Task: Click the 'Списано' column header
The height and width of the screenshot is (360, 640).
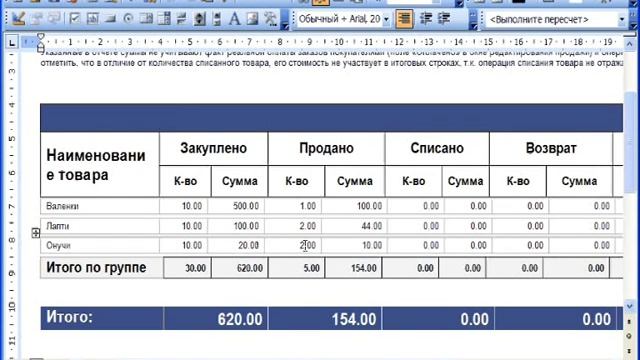Action: pyautogui.click(x=437, y=148)
